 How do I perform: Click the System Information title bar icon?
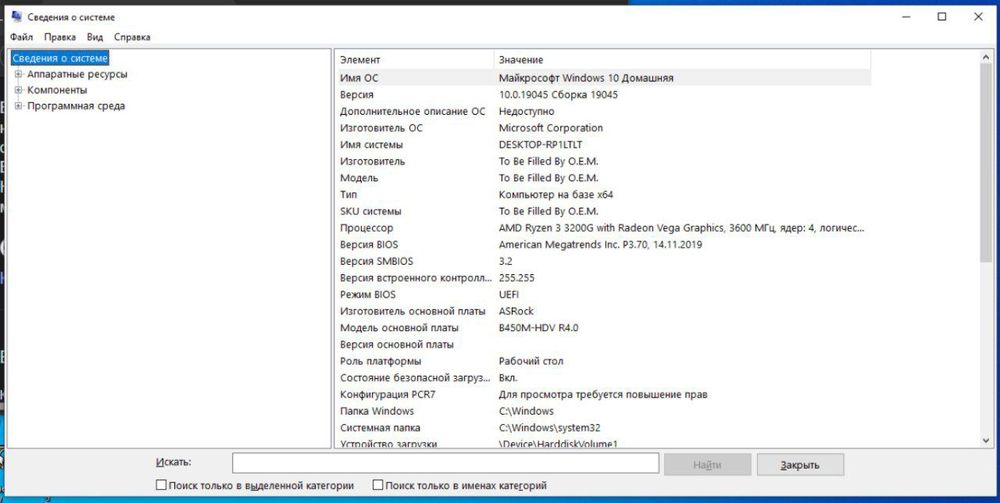pos(17,17)
